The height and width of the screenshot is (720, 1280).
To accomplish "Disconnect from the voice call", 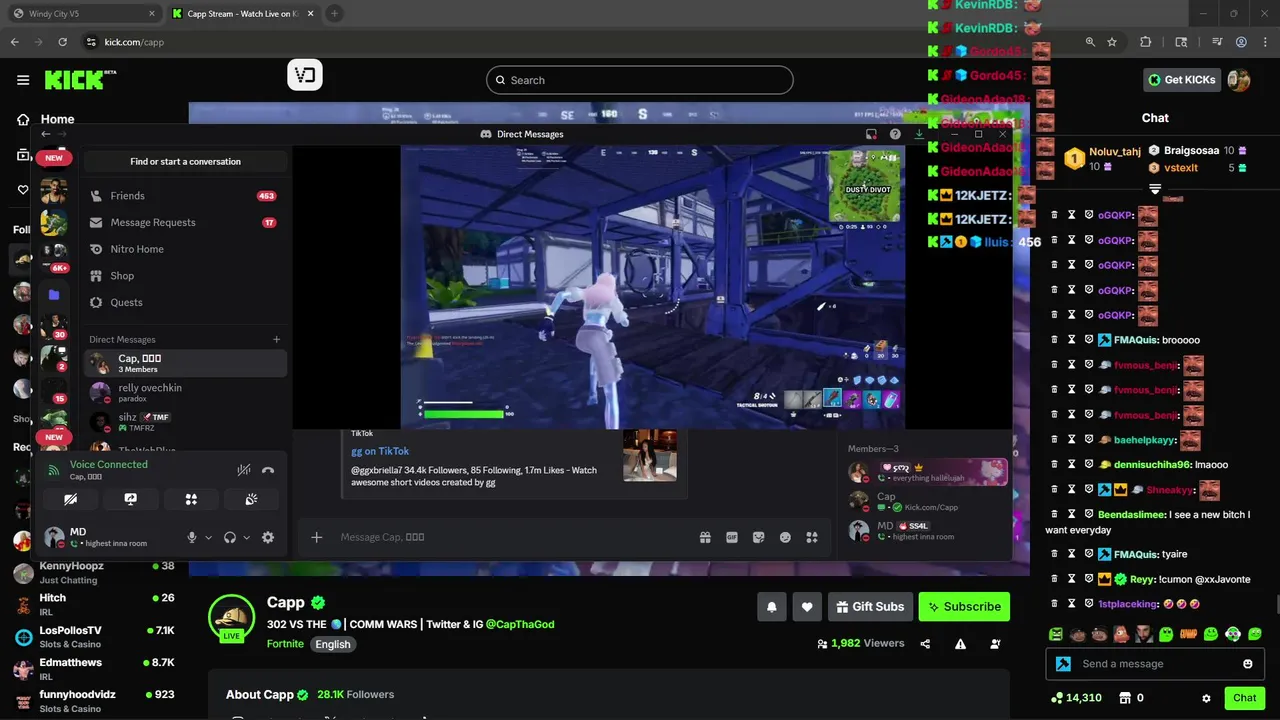I will pos(268,470).
